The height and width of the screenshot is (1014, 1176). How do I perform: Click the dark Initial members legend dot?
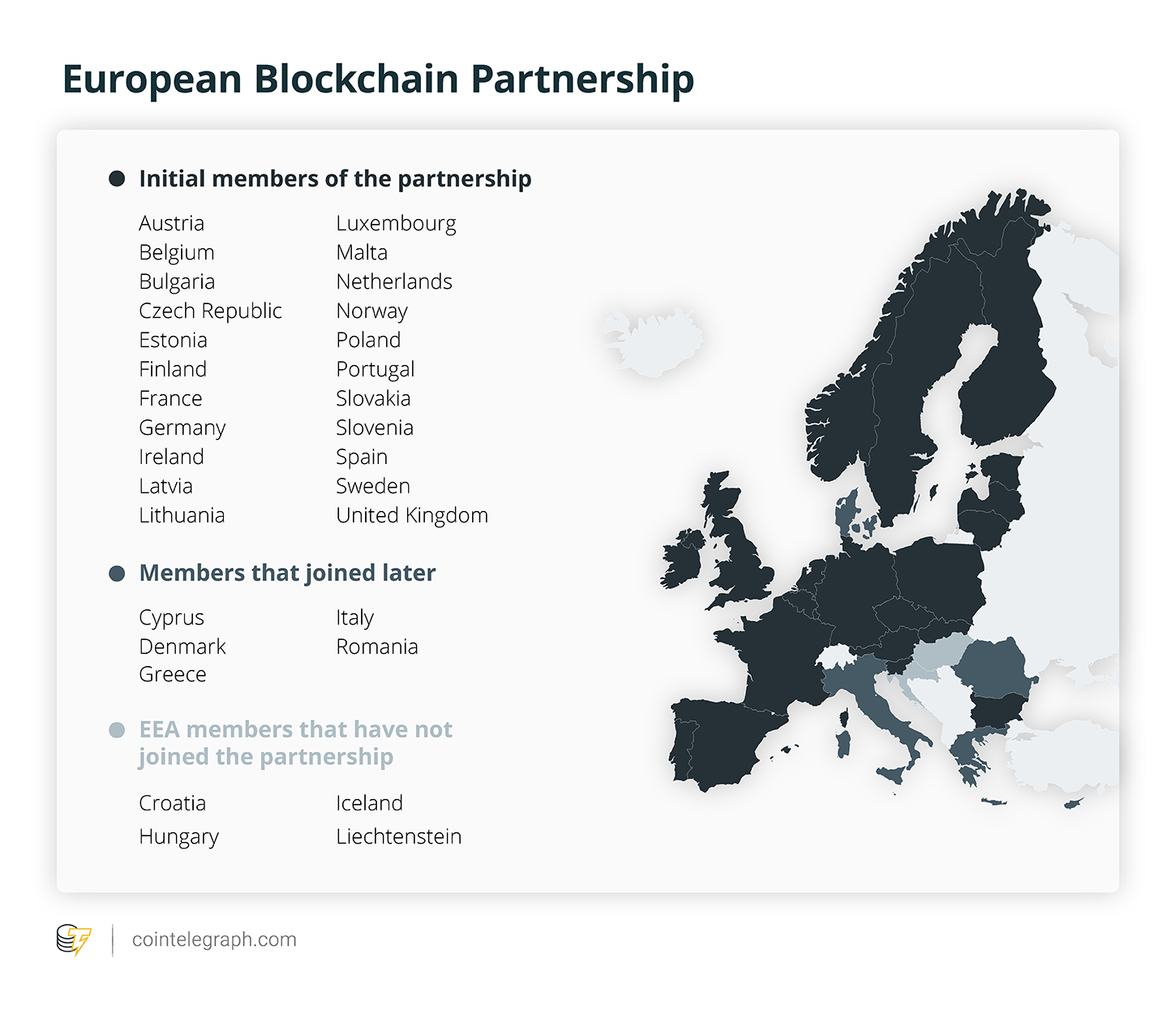[117, 178]
